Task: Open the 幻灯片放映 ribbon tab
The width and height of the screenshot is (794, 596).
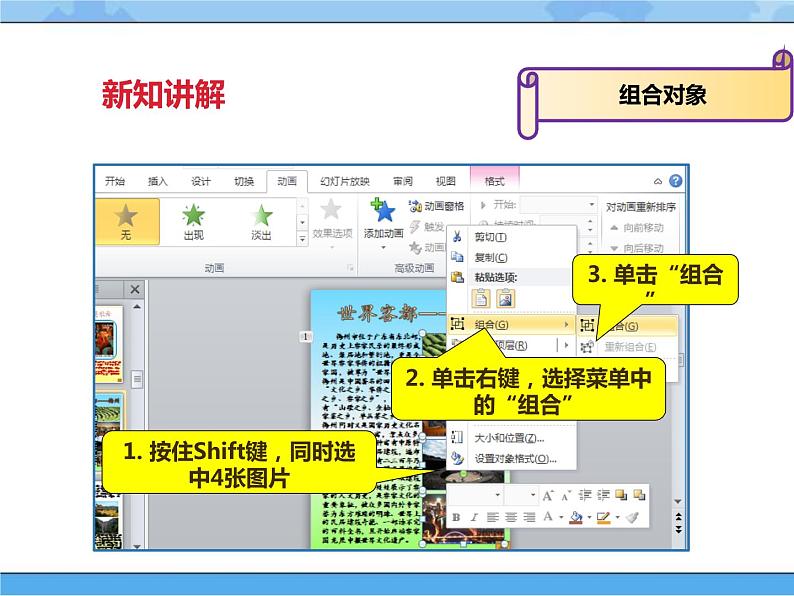Action: tap(345, 181)
